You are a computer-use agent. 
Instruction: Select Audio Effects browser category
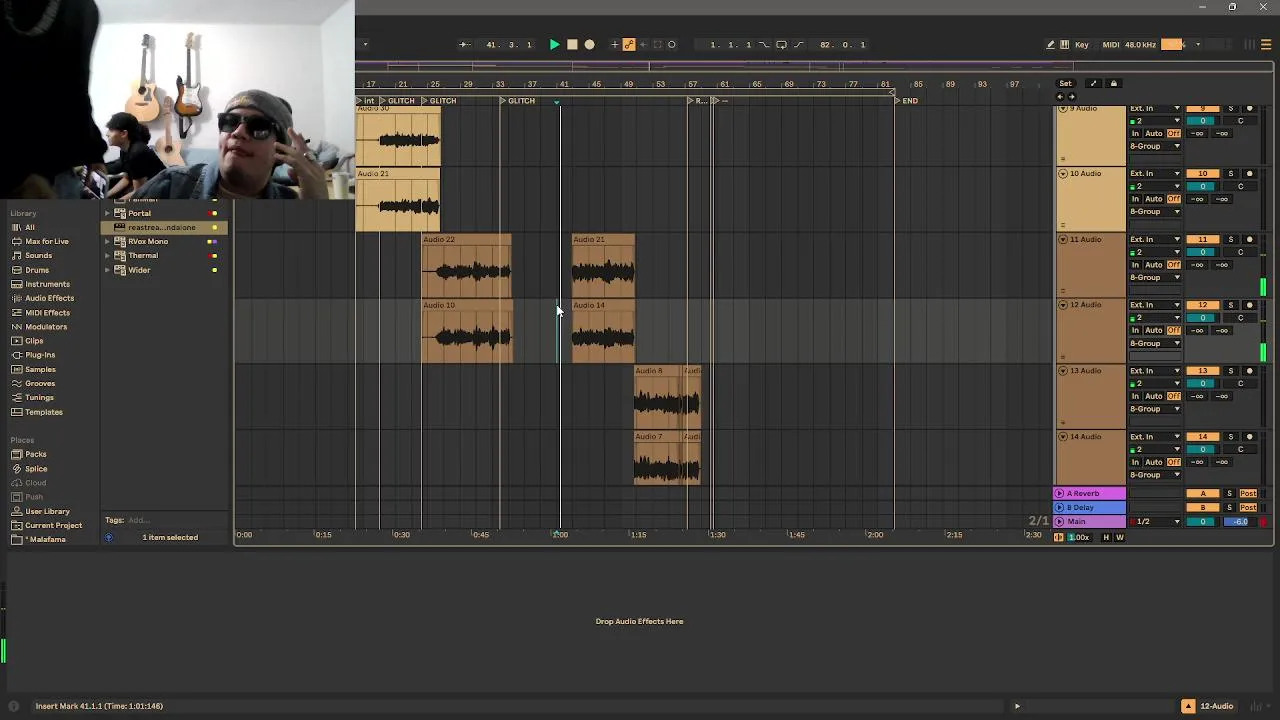coord(49,298)
